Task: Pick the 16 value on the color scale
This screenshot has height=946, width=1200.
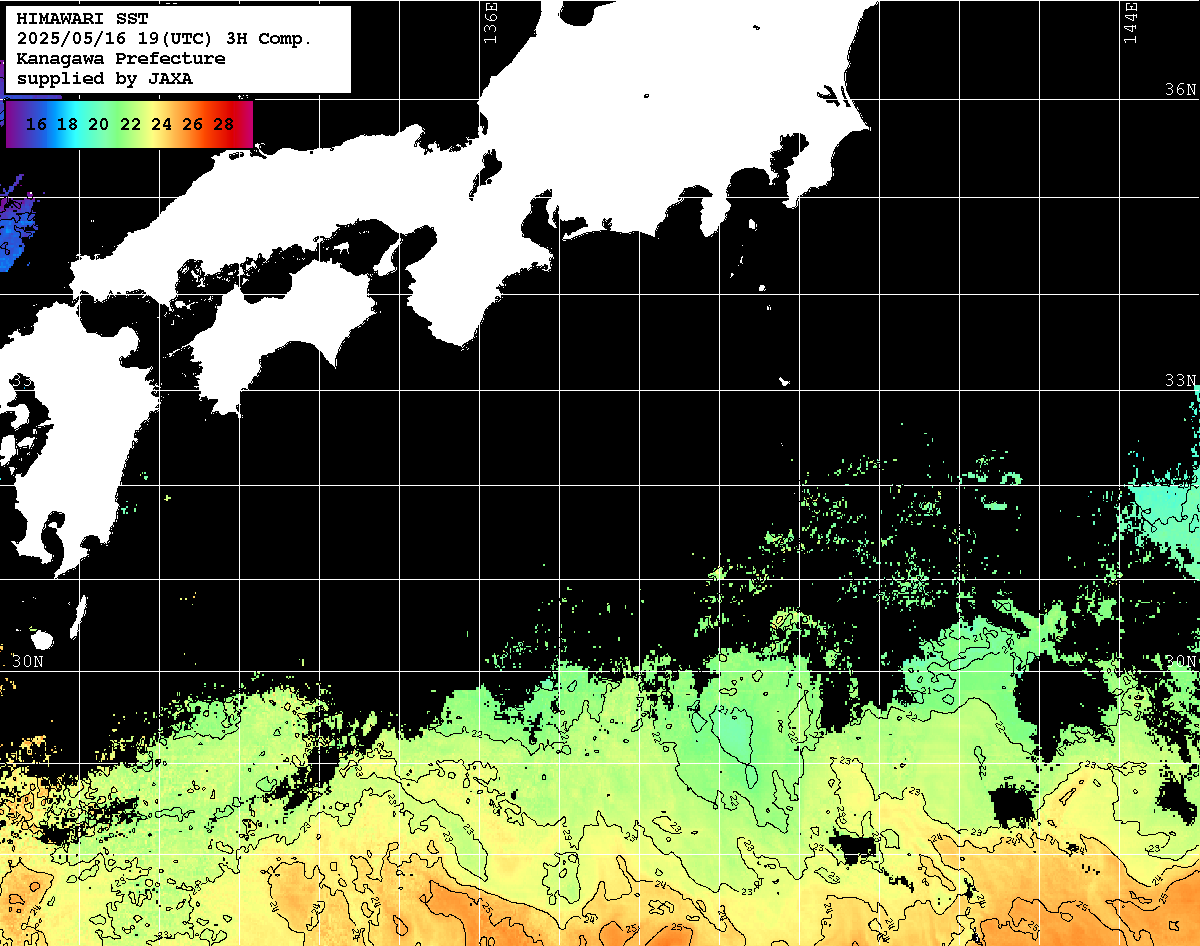Action: pos(36,125)
